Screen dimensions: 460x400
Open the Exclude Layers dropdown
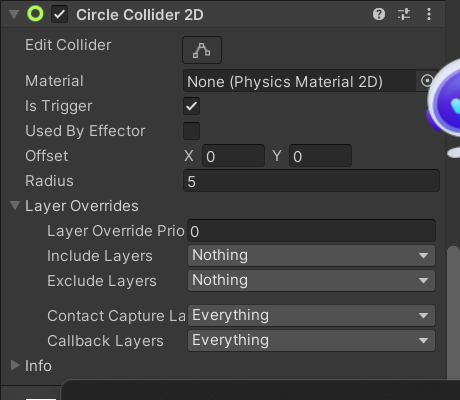click(x=311, y=281)
